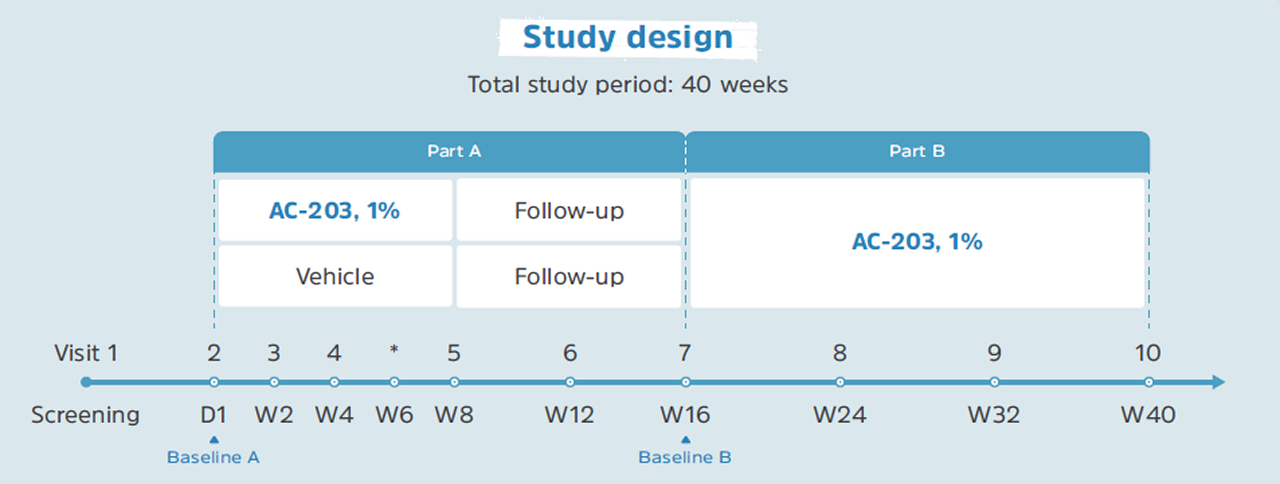The image size is (1280, 484).
Task: Select the Vehicle treatment box
Action: pyautogui.click(x=335, y=276)
